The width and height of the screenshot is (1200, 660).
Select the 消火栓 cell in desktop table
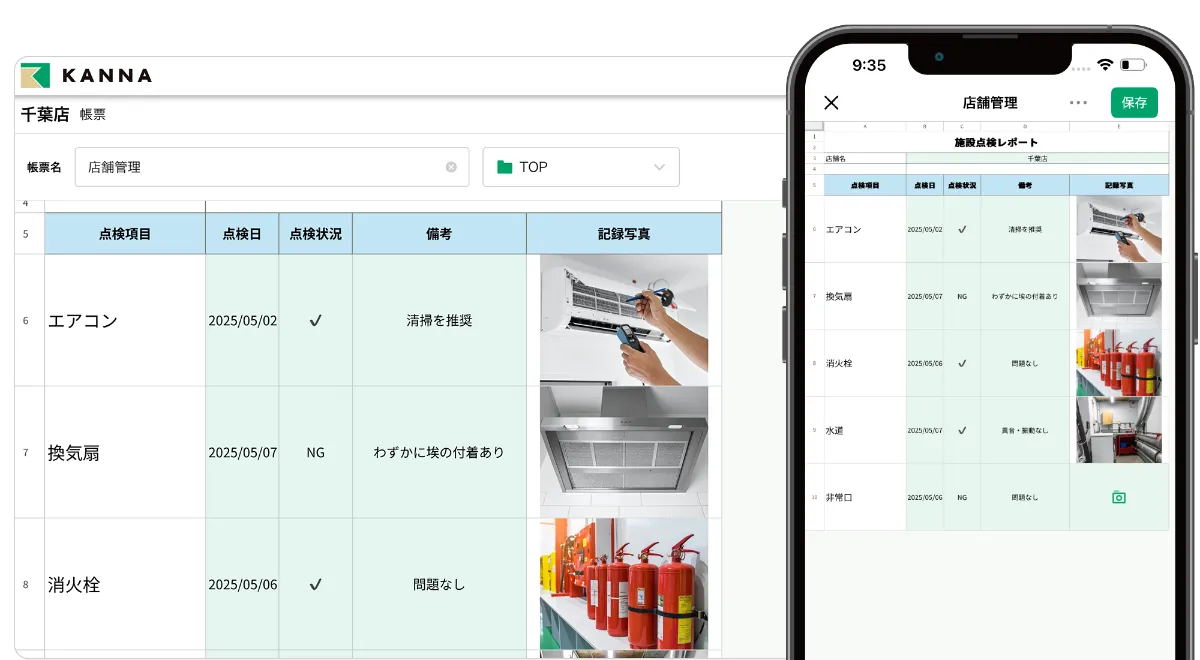point(125,585)
